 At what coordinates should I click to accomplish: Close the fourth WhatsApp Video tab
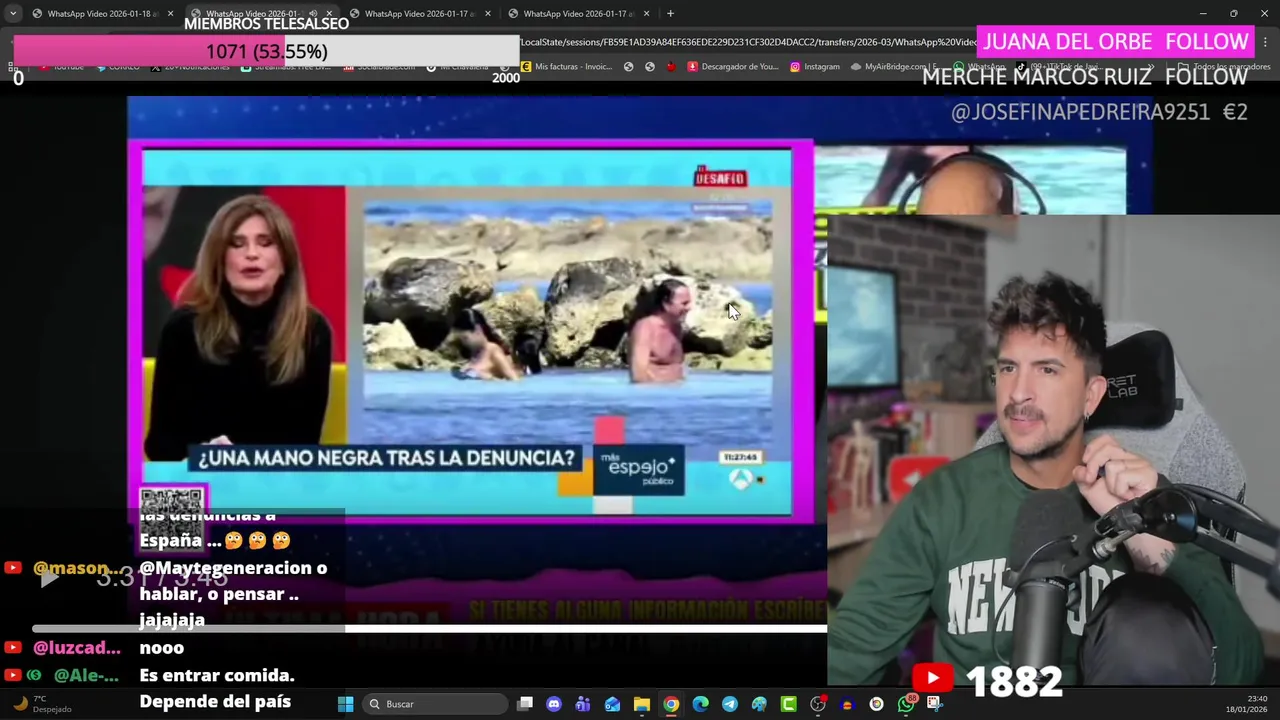[x=647, y=14]
